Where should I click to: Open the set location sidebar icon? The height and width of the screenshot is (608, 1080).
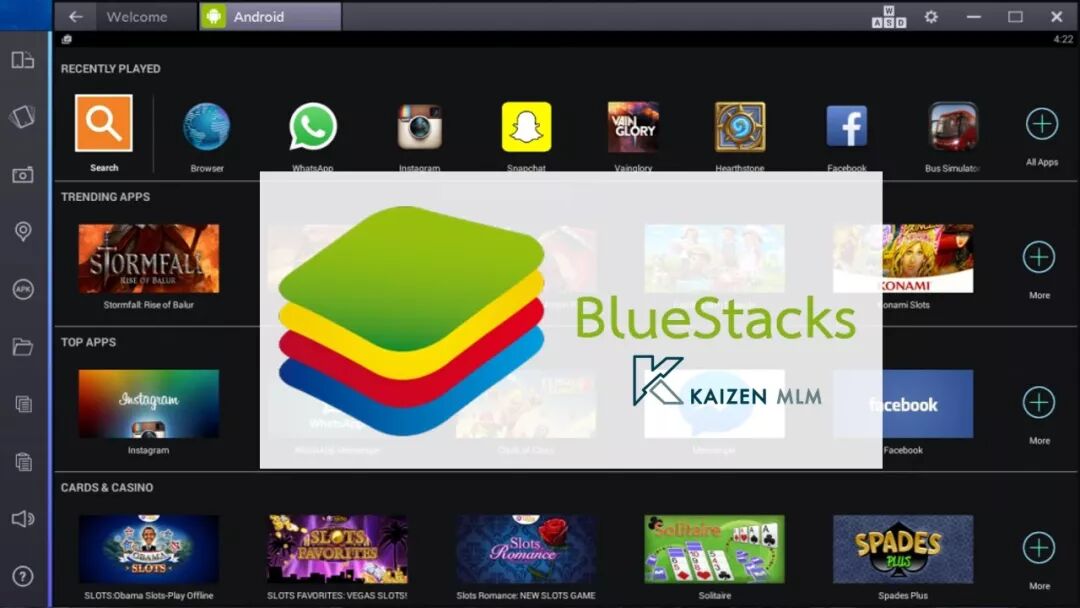tap(23, 231)
